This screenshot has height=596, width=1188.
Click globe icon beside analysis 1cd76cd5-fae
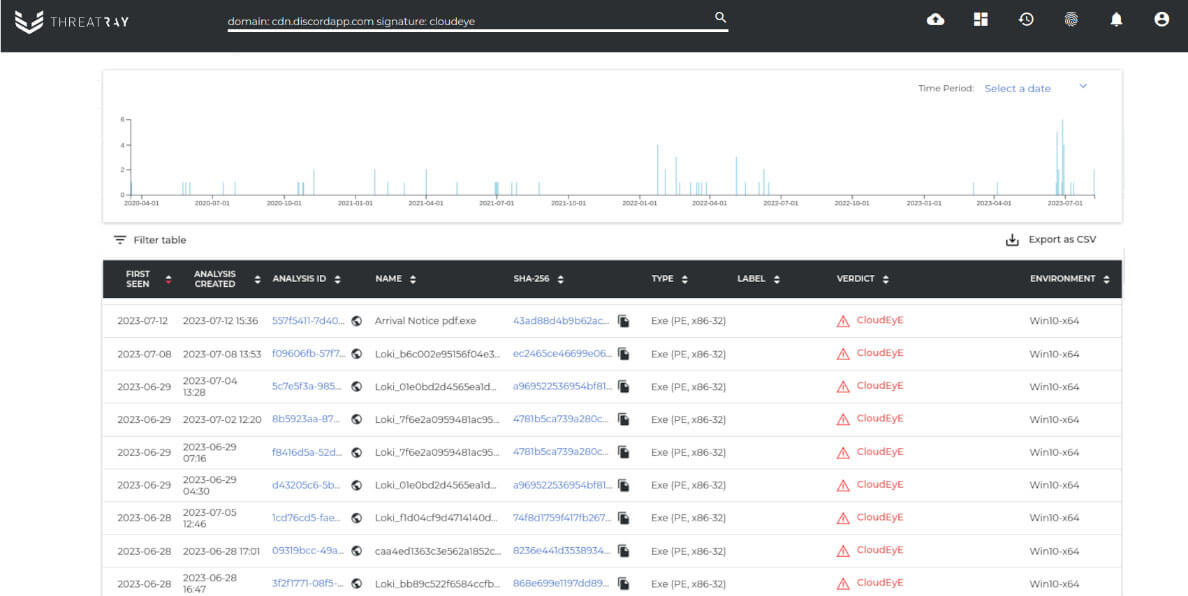click(x=357, y=518)
